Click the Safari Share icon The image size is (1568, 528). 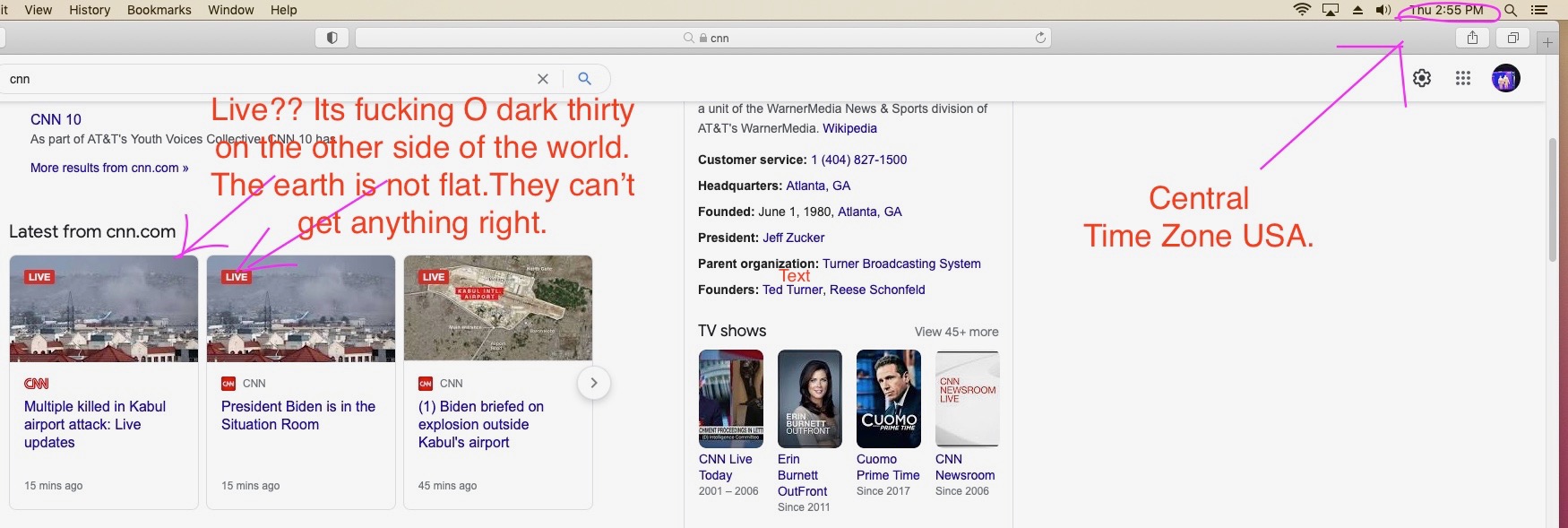pos(1472,38)
